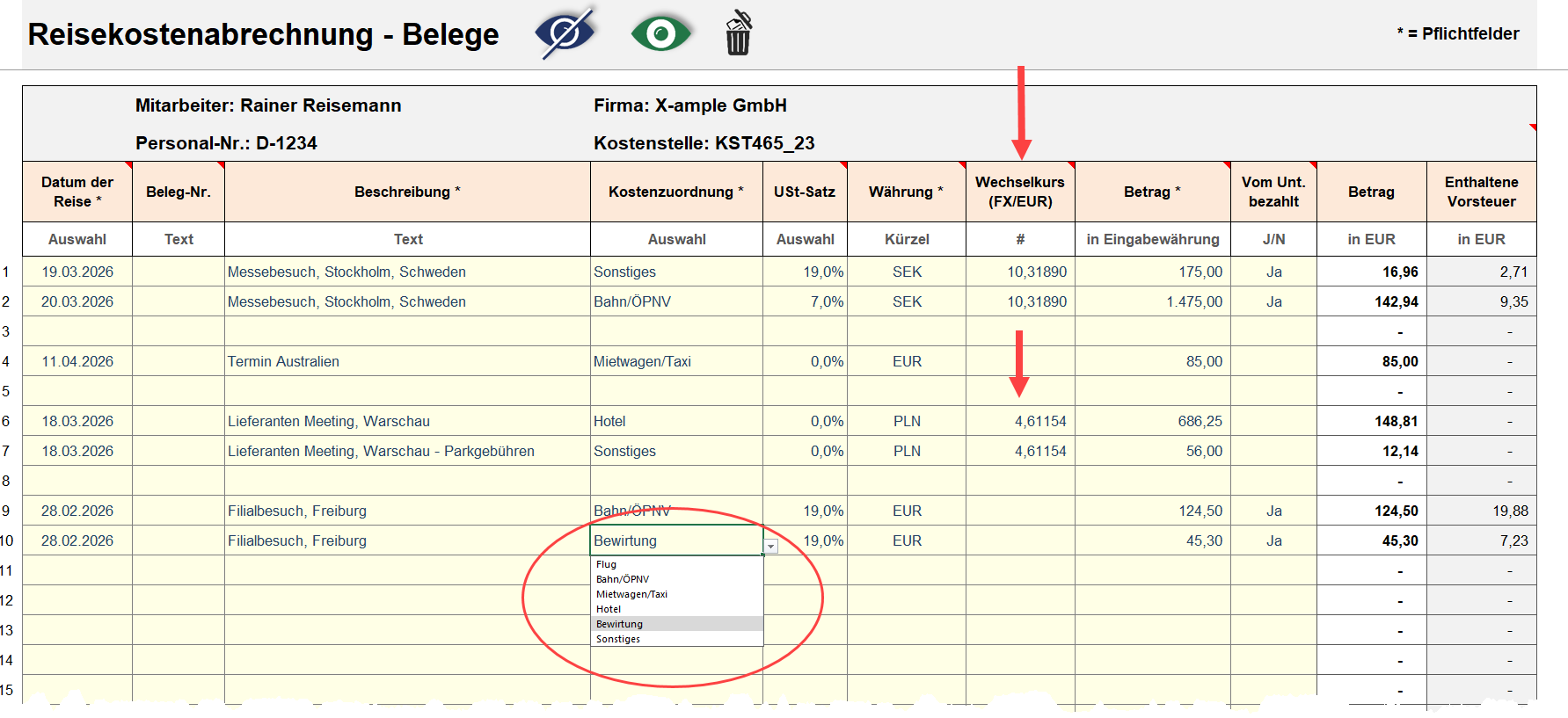The width and height of the screenshot is (1568, 718).
Task: Select the PLN currency cell for Hotel
Action: [x=907, y=421]
